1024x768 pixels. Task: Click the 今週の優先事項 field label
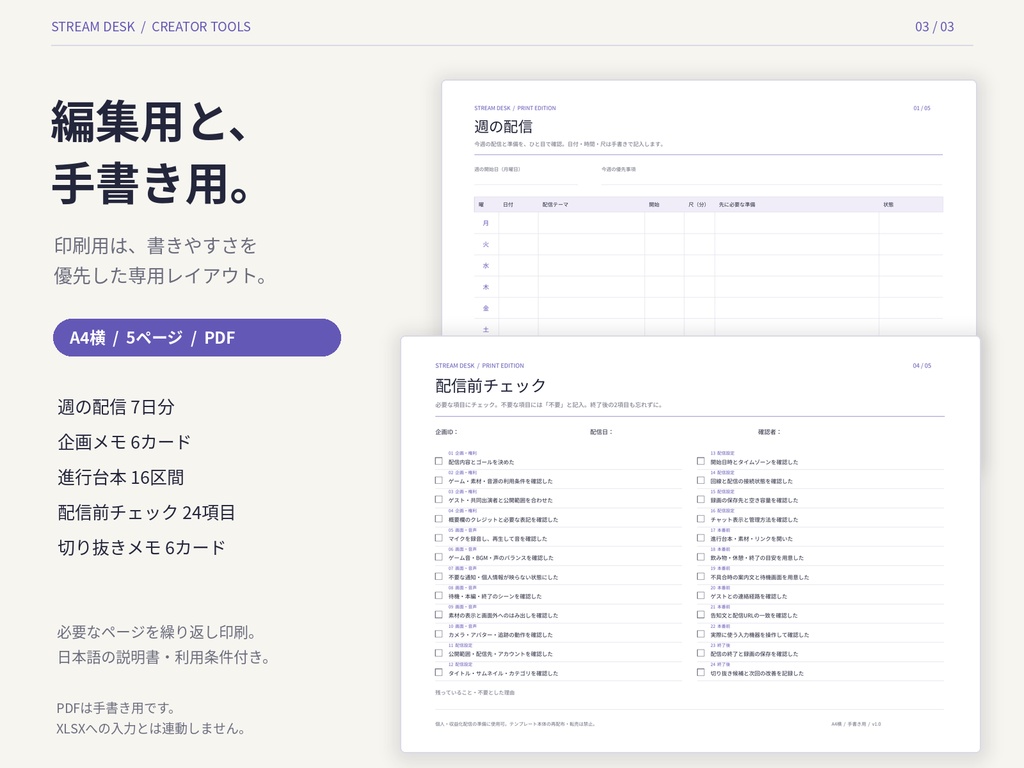tap(618, 169)
